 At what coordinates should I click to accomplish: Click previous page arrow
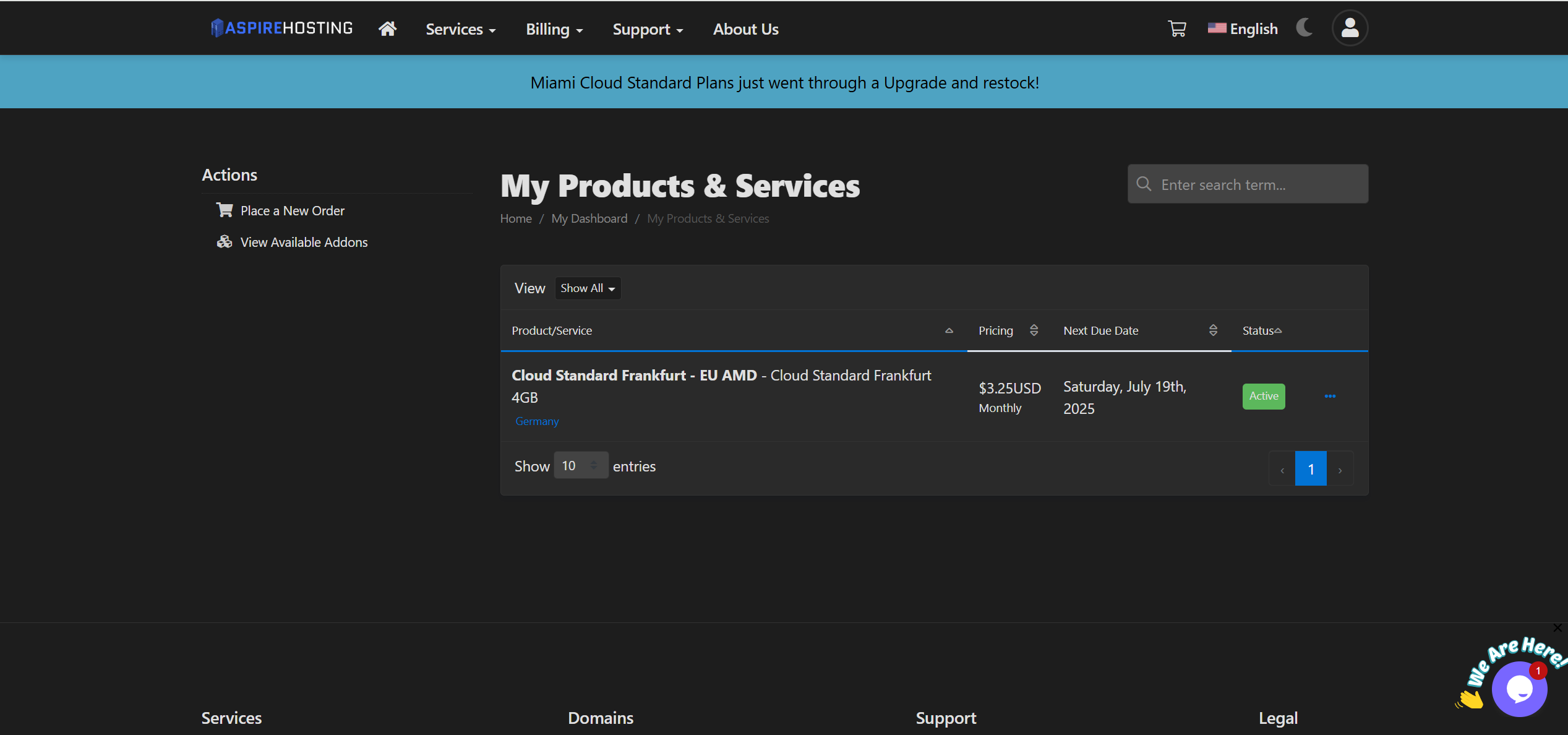point(1282,469)
